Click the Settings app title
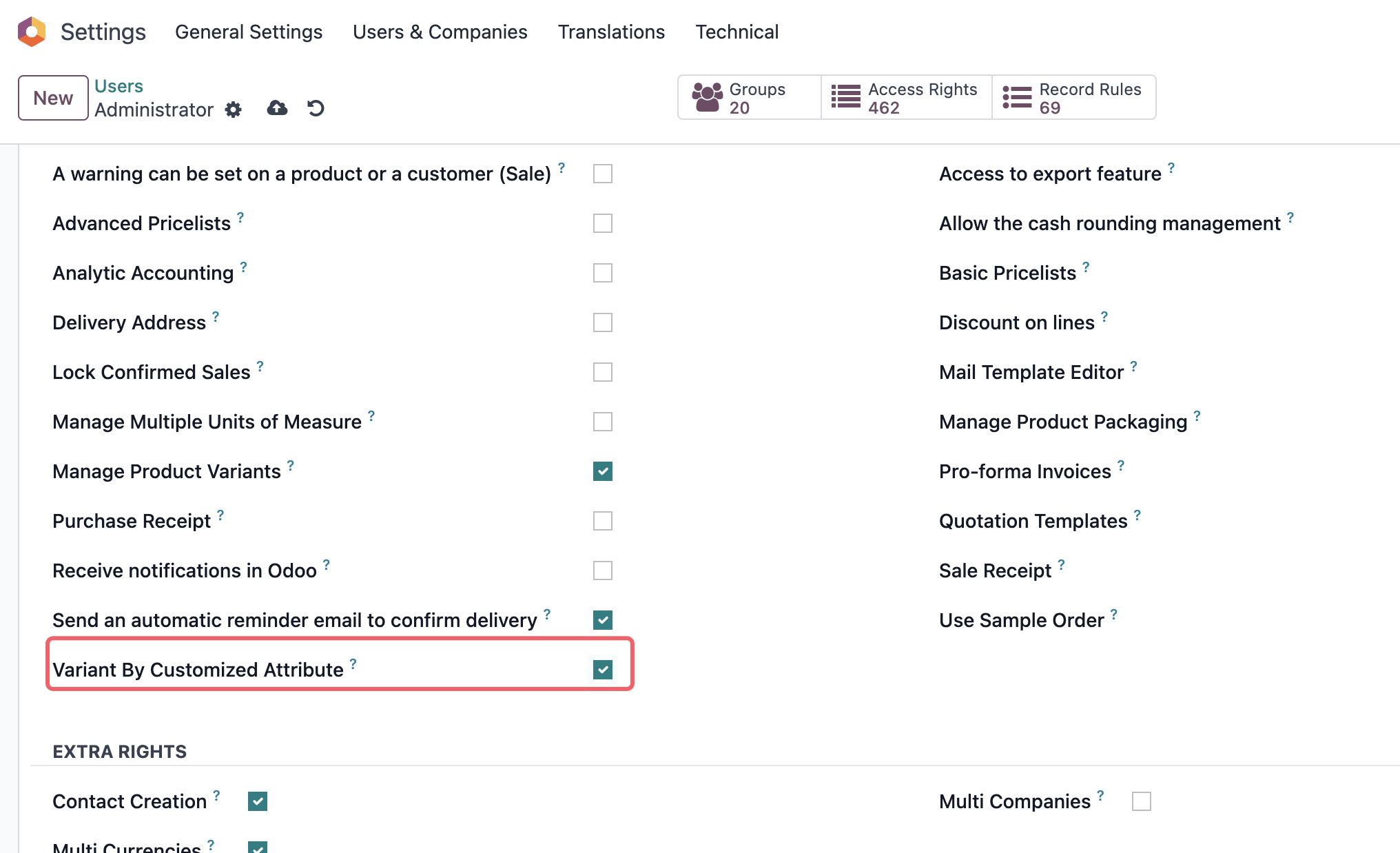 [103, 32]
